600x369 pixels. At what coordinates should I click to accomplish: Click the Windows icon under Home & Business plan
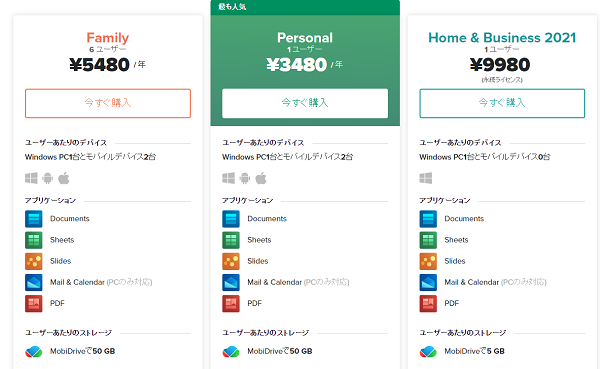tap(426, 178)
